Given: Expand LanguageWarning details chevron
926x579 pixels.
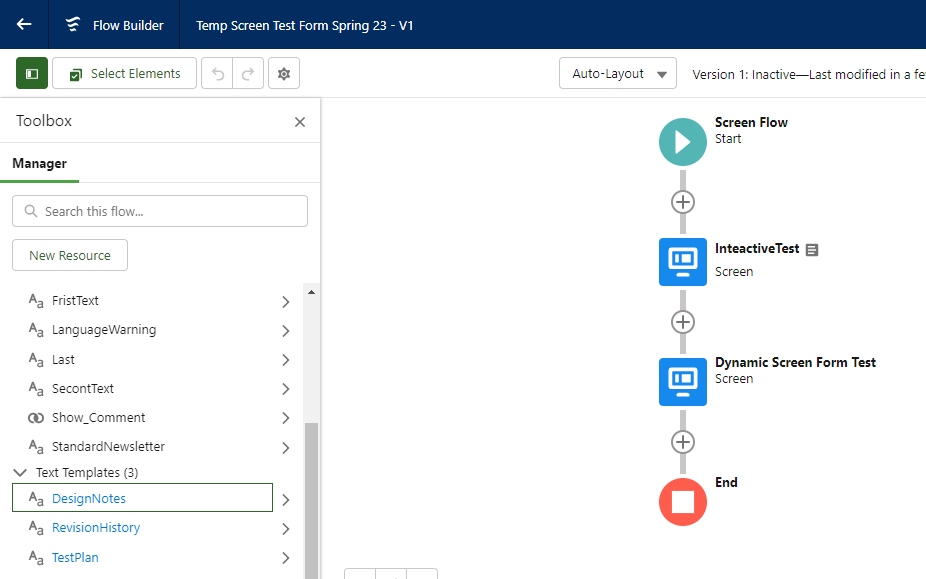Looking at the screenshot, I should (x=286, y=331).
